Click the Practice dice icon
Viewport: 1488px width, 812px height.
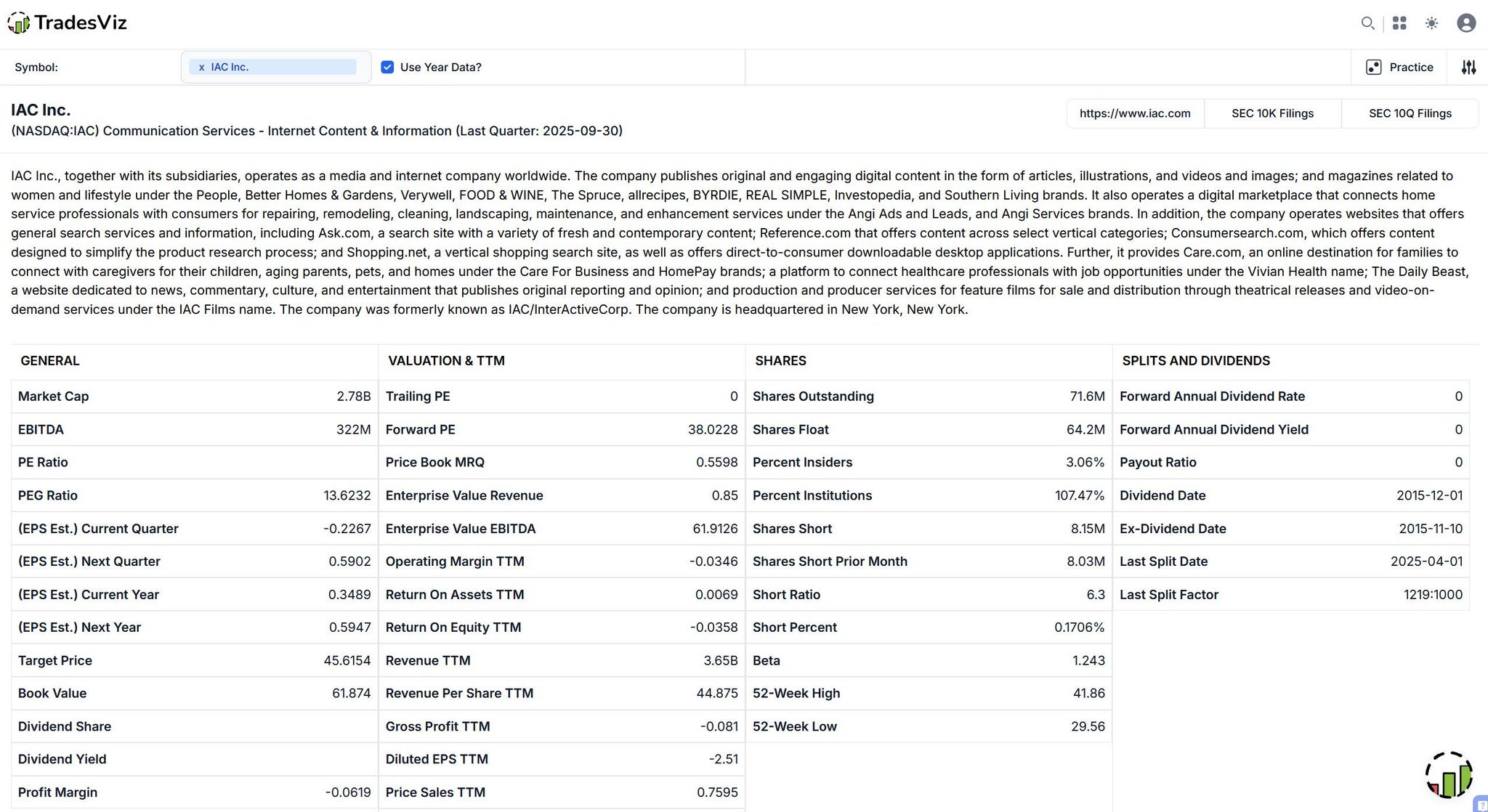coord(1373,68)
